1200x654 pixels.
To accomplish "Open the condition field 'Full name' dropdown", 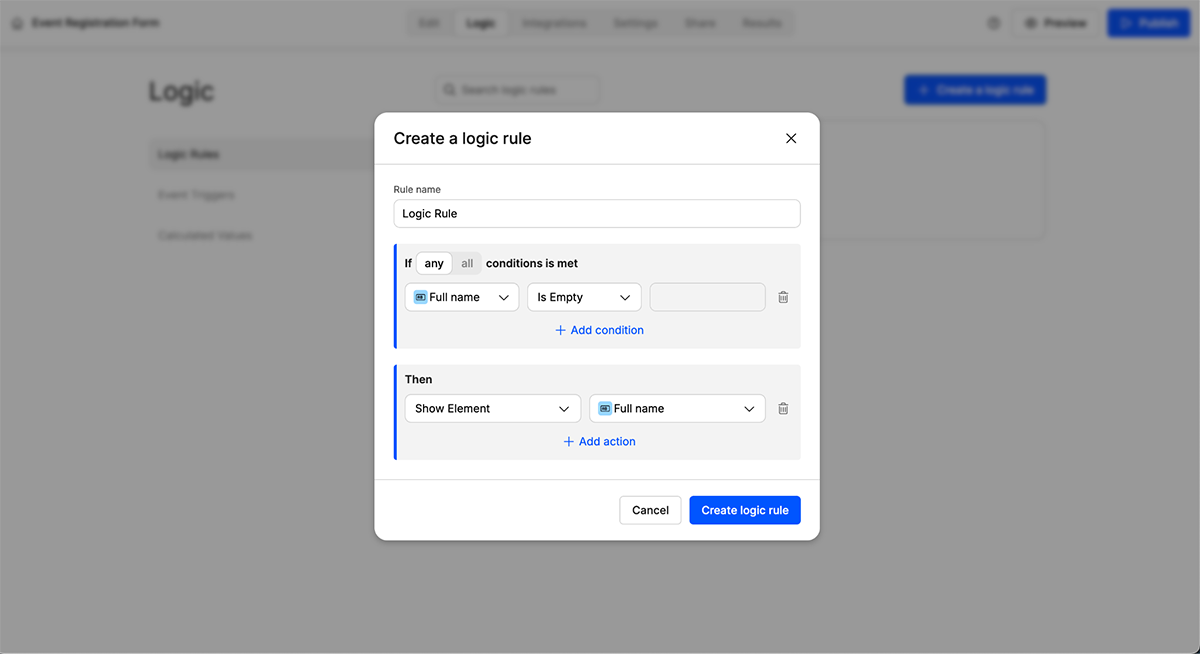I will click(462, 298).
